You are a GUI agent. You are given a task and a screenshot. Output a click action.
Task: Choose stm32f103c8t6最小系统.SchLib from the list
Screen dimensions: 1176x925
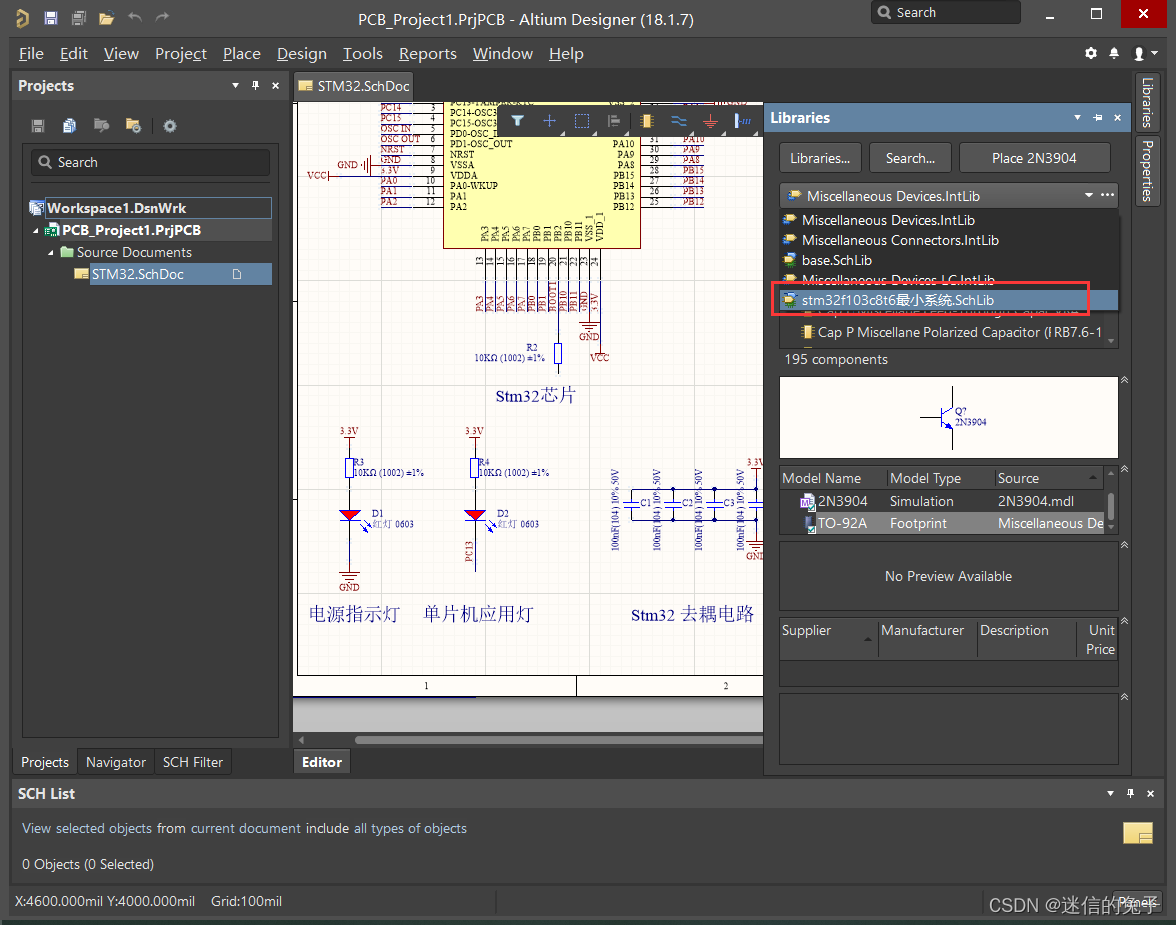(897, 300)
